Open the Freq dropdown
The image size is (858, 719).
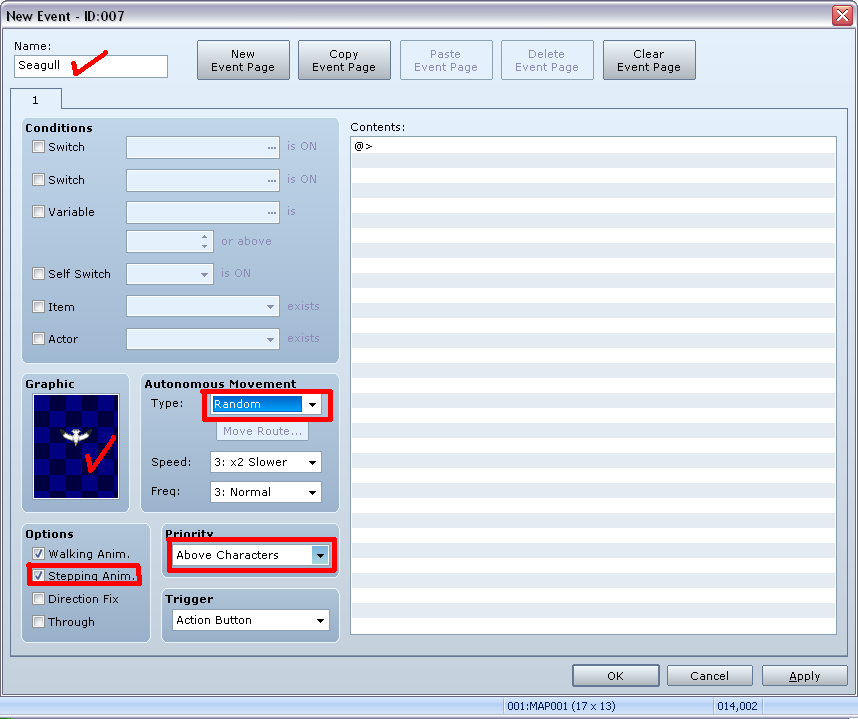pos(266,492)
